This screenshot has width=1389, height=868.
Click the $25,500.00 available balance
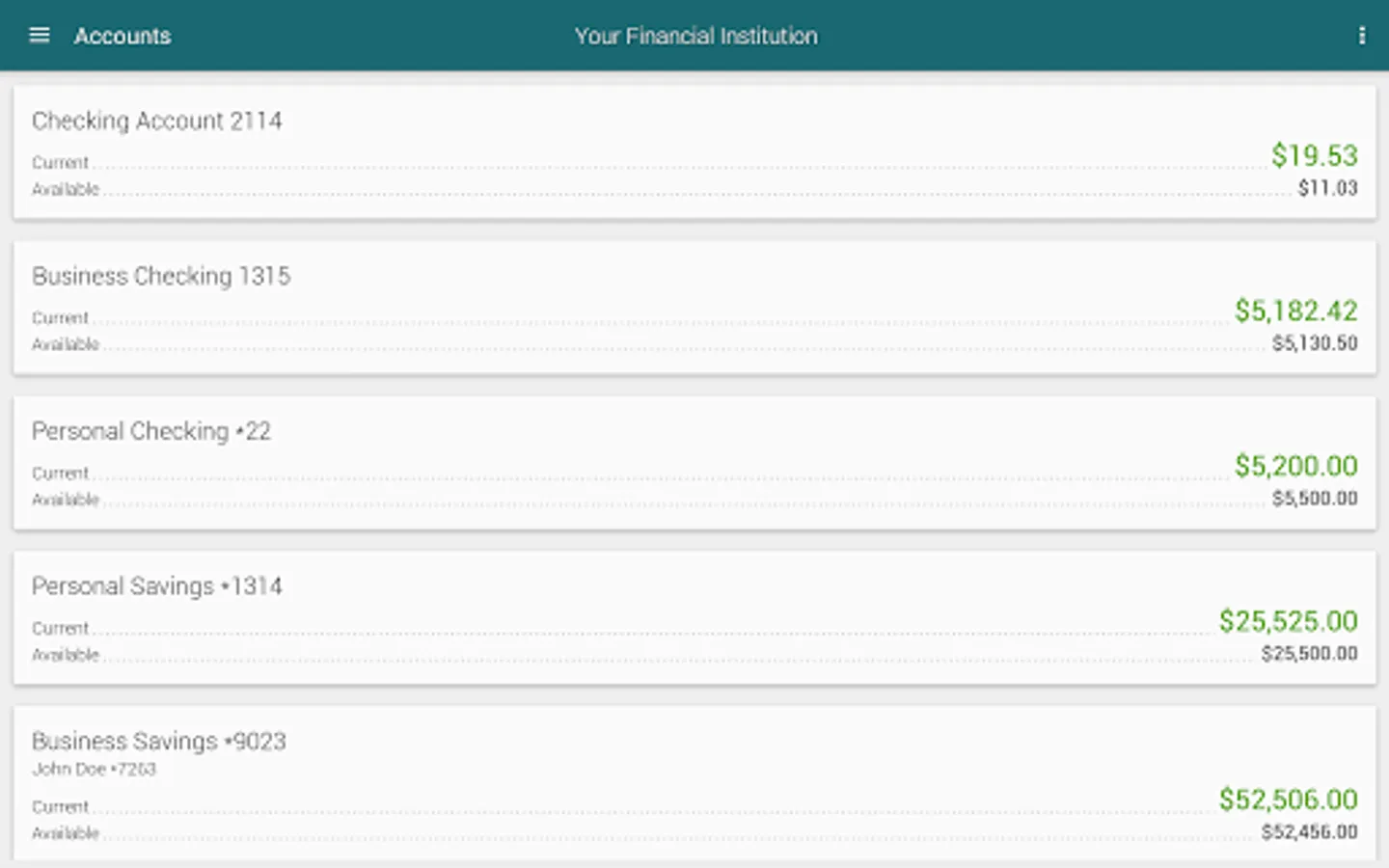(x=1309, y=654)
